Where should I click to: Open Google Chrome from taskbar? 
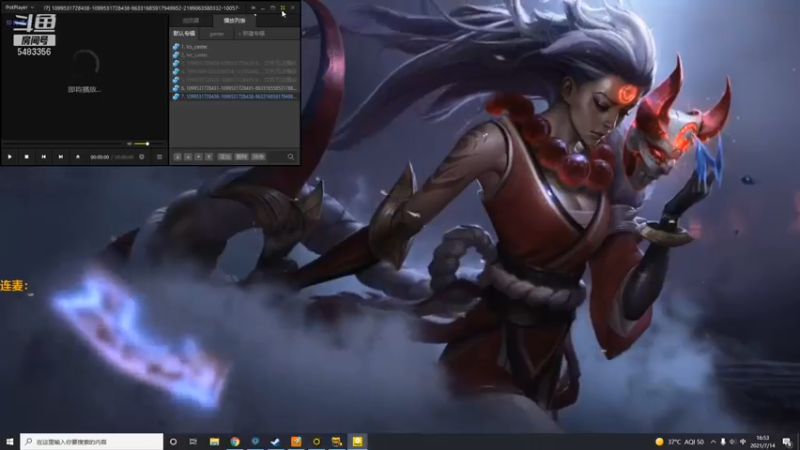pos(235,442)
